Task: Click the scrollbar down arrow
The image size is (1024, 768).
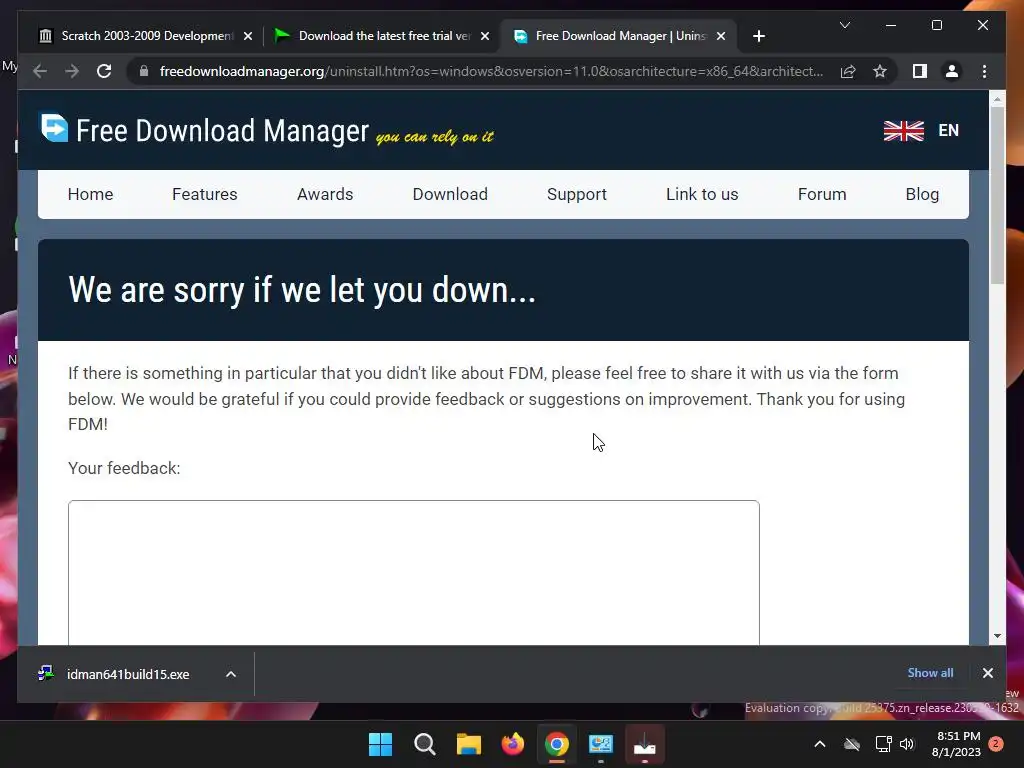Action: pyautogui.click(x=997, y=636)
